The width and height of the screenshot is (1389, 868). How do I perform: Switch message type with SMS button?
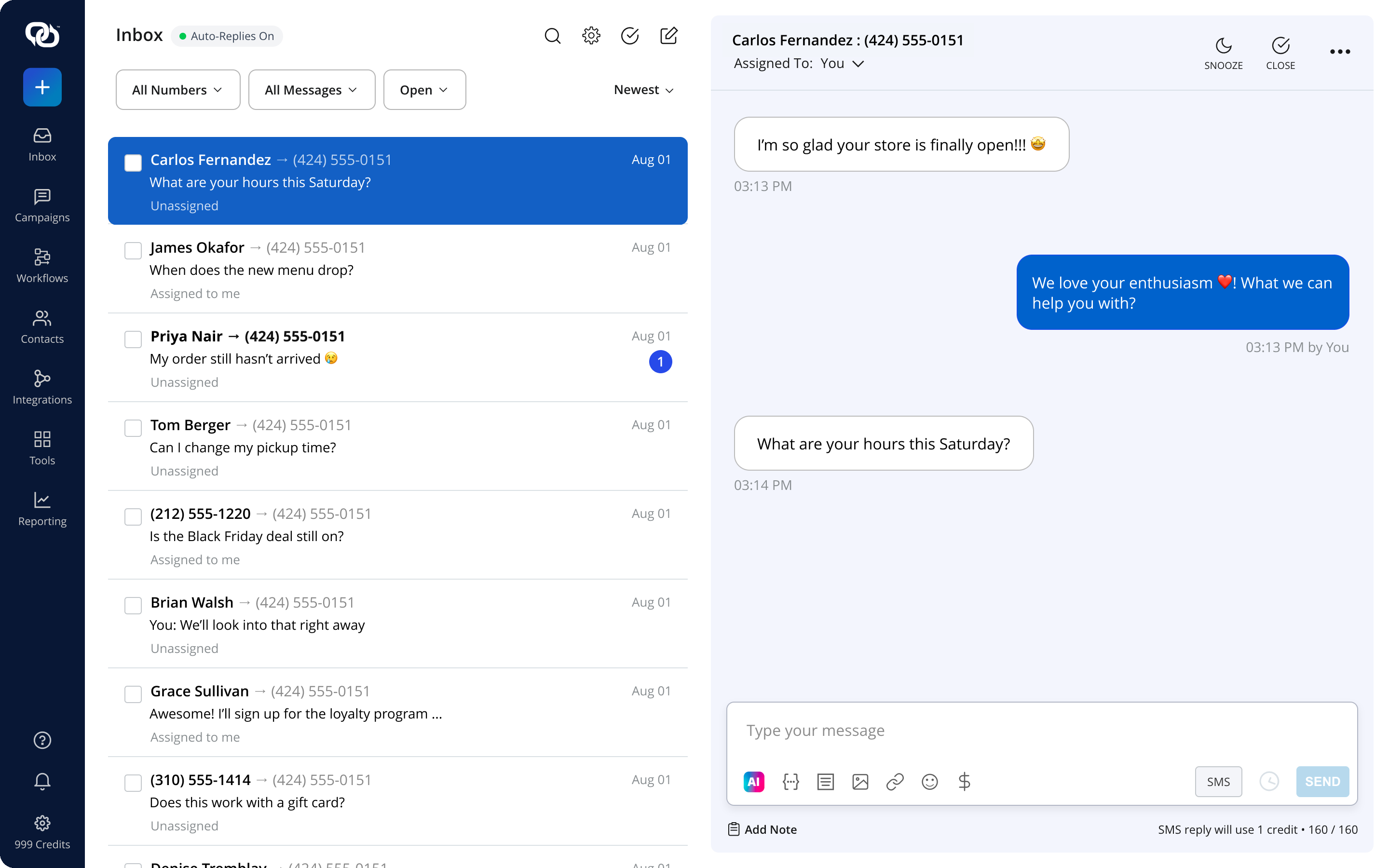(x=1218, y=781)
